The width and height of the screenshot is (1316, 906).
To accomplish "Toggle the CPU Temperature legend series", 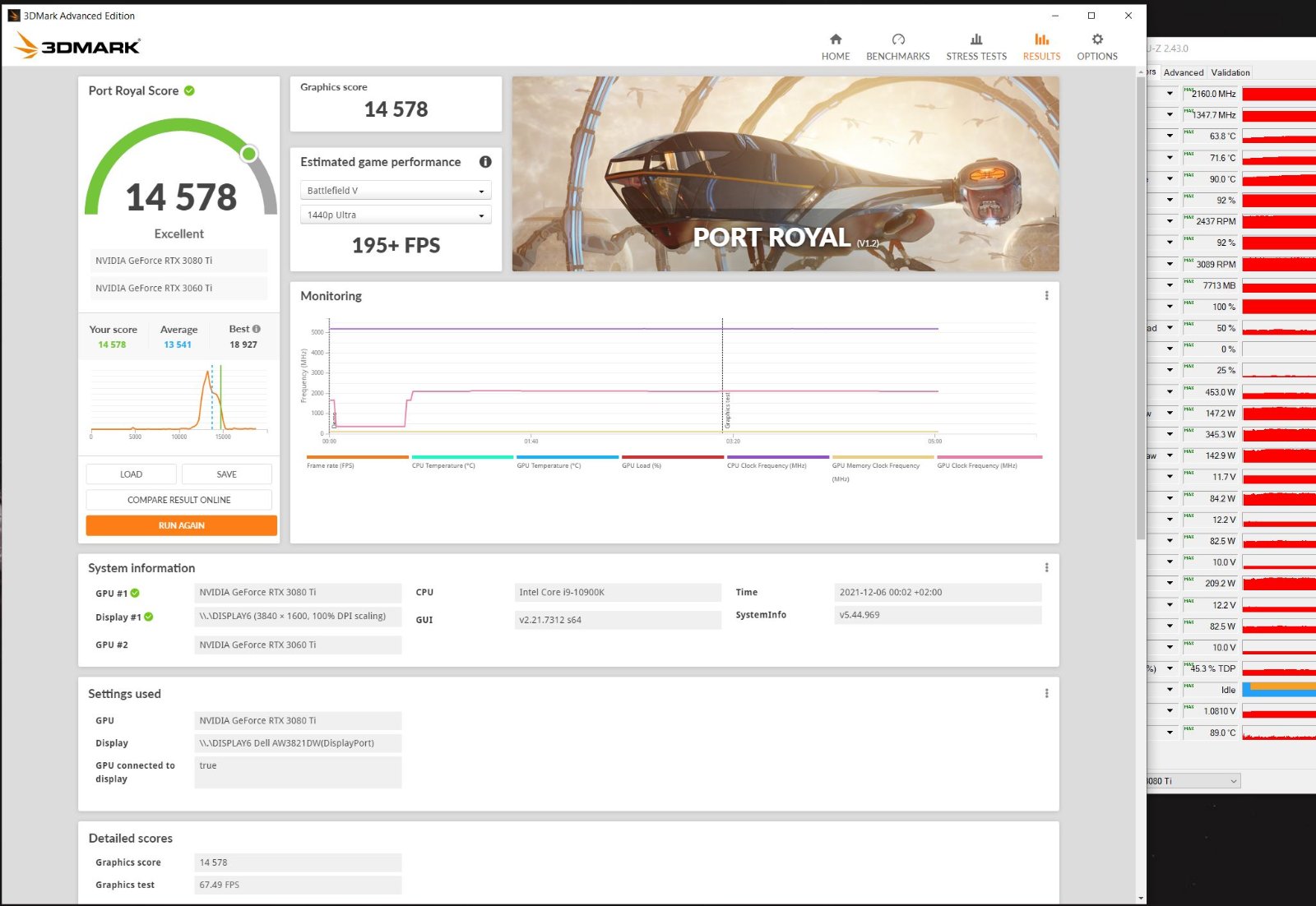I will (x=462, y=463).
